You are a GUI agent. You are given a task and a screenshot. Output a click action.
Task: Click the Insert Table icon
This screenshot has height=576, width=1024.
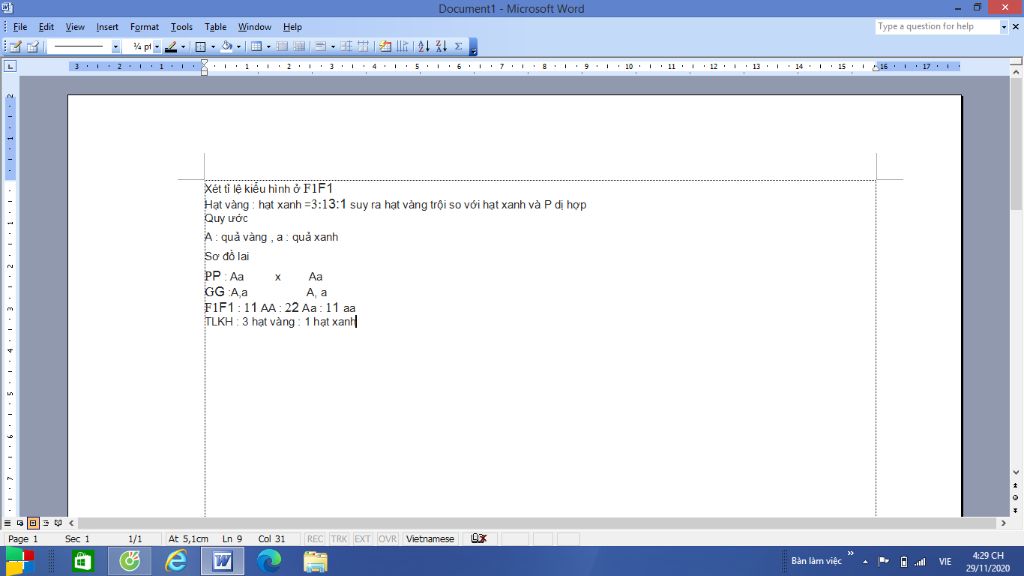(x=256, y=46)
